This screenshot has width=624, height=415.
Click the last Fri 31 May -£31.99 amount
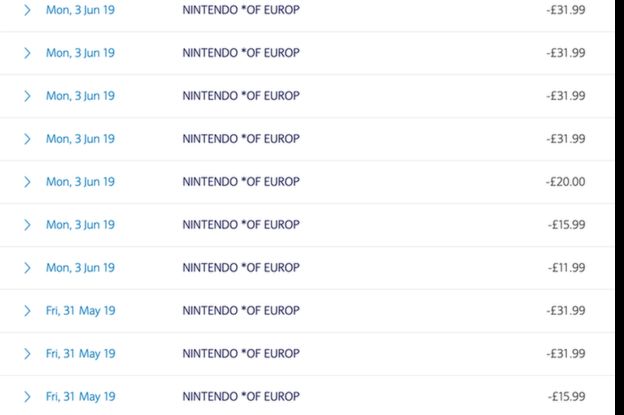coord(566,354)
